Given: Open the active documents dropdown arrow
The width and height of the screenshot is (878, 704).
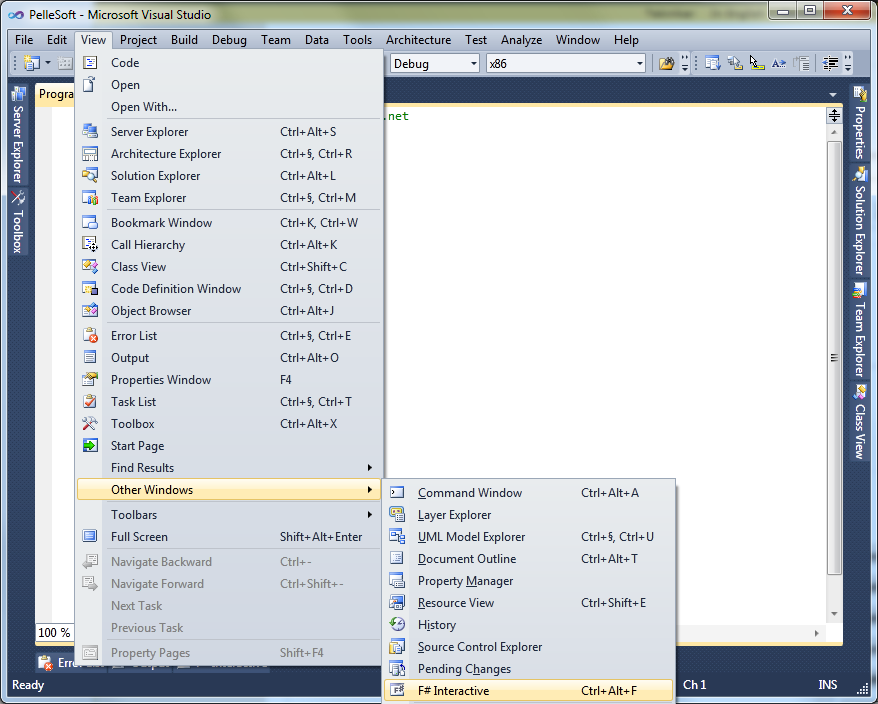Looking at the screenshot, I should click(x=833, y=95).
